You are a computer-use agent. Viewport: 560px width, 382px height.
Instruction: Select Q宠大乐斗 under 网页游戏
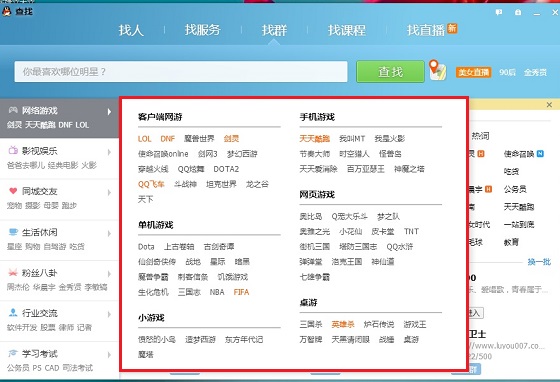tap(349, 216)
